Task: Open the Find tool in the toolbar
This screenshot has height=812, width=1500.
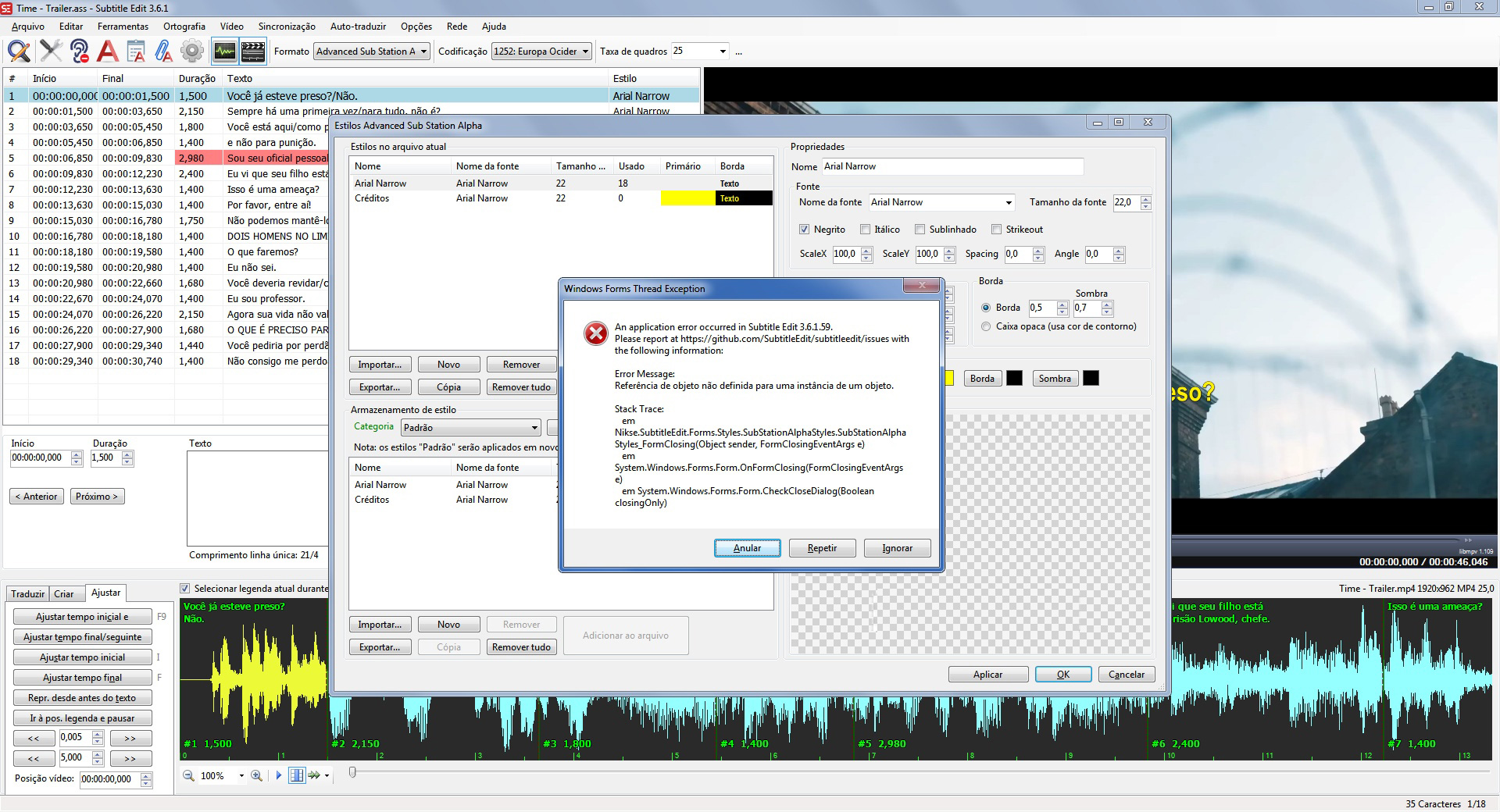Action: [x=17, y=51]
